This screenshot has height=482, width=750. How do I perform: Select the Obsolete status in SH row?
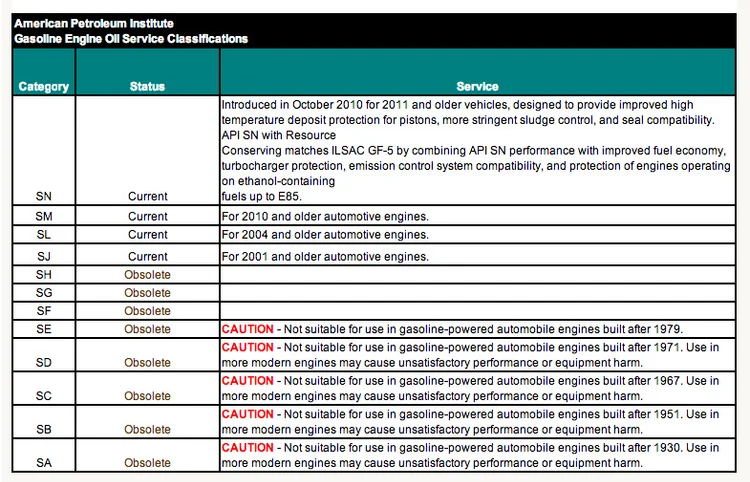click(x=147, y=274)
